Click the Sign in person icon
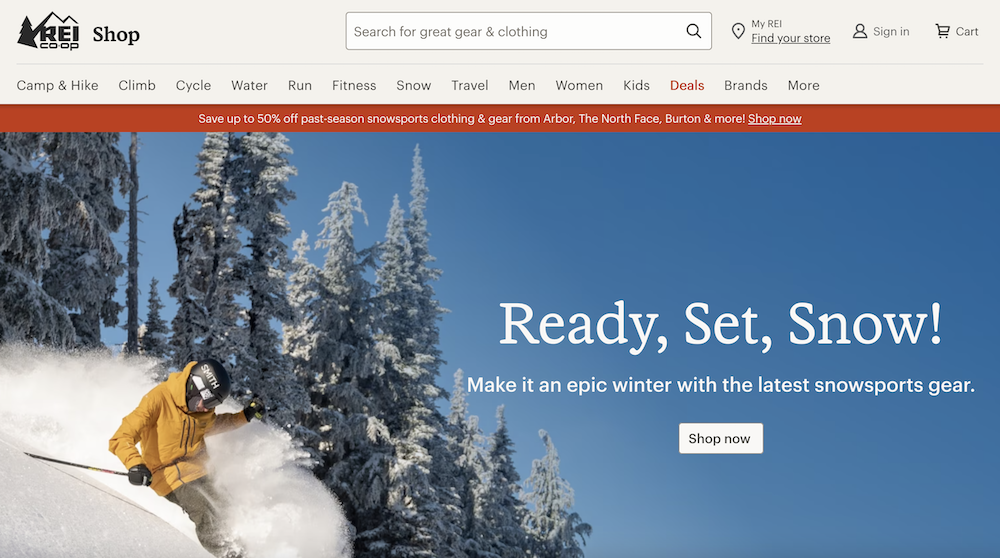The width and height of the screenshot is (1000, 558). (860, 31)
